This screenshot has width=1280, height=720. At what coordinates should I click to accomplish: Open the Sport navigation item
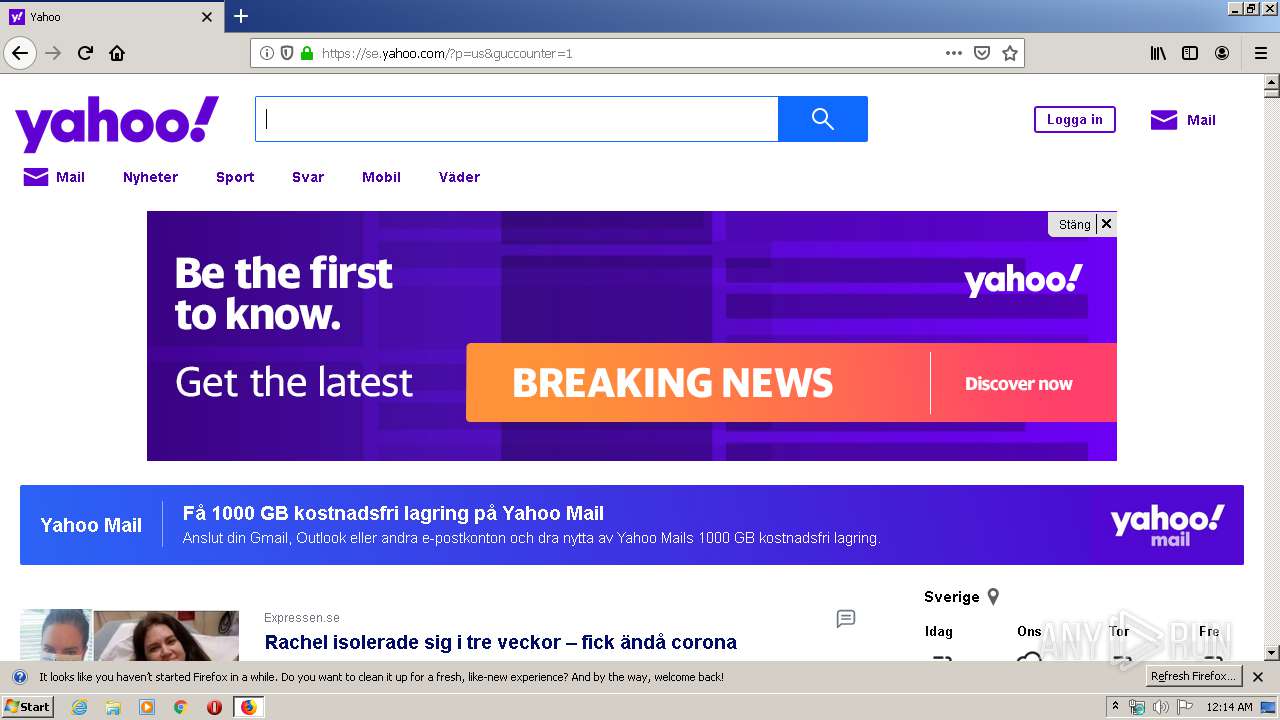click(x=235, y=177)
